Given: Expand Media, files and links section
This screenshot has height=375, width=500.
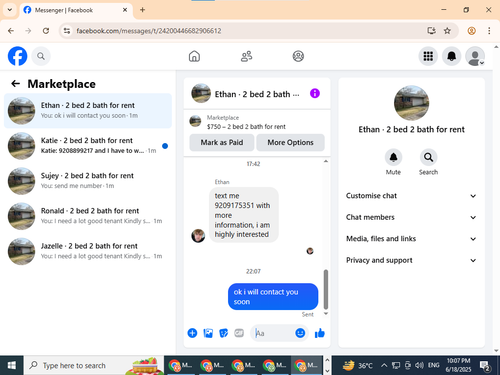Looking at the screenshot, I should [411, 239].
